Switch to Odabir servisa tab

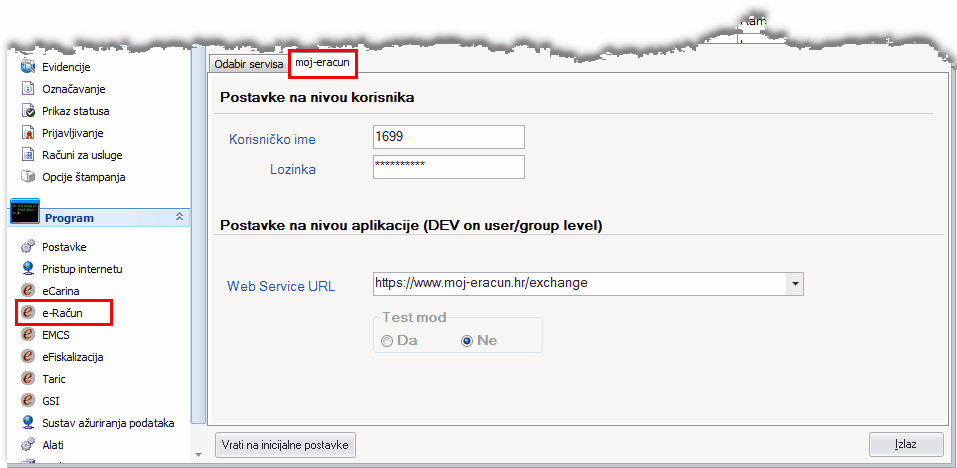[248, 64]
